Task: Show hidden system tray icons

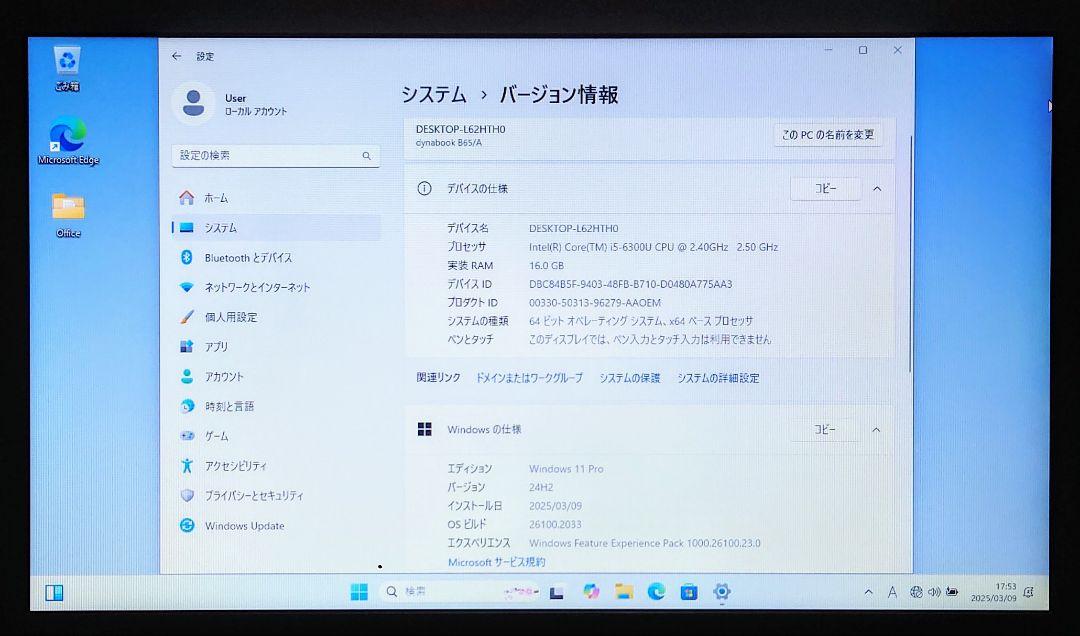Action: pyautogui.click(x=869, y=592)
